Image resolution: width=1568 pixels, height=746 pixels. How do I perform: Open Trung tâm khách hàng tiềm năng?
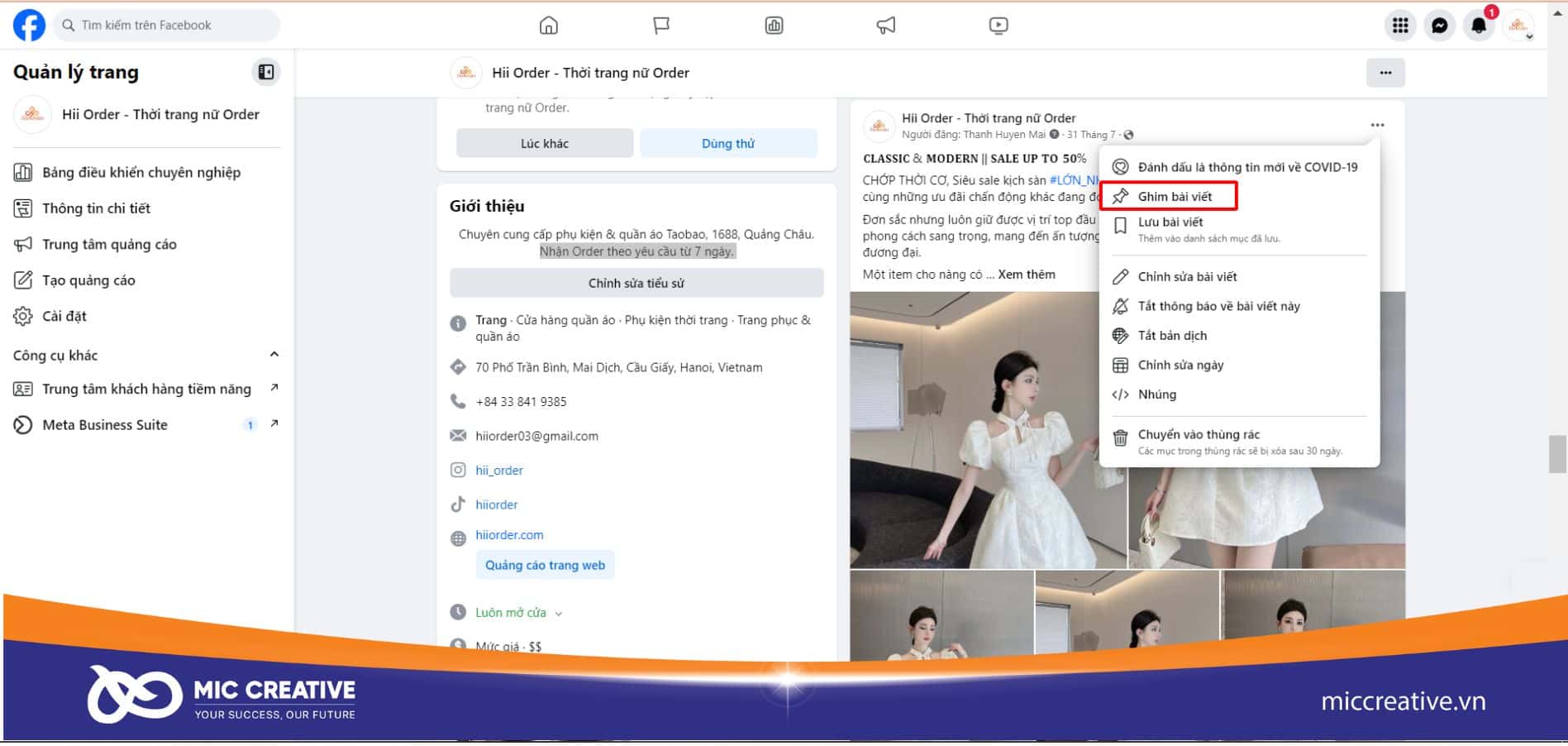pyautogui.click(x=145, y=389)
